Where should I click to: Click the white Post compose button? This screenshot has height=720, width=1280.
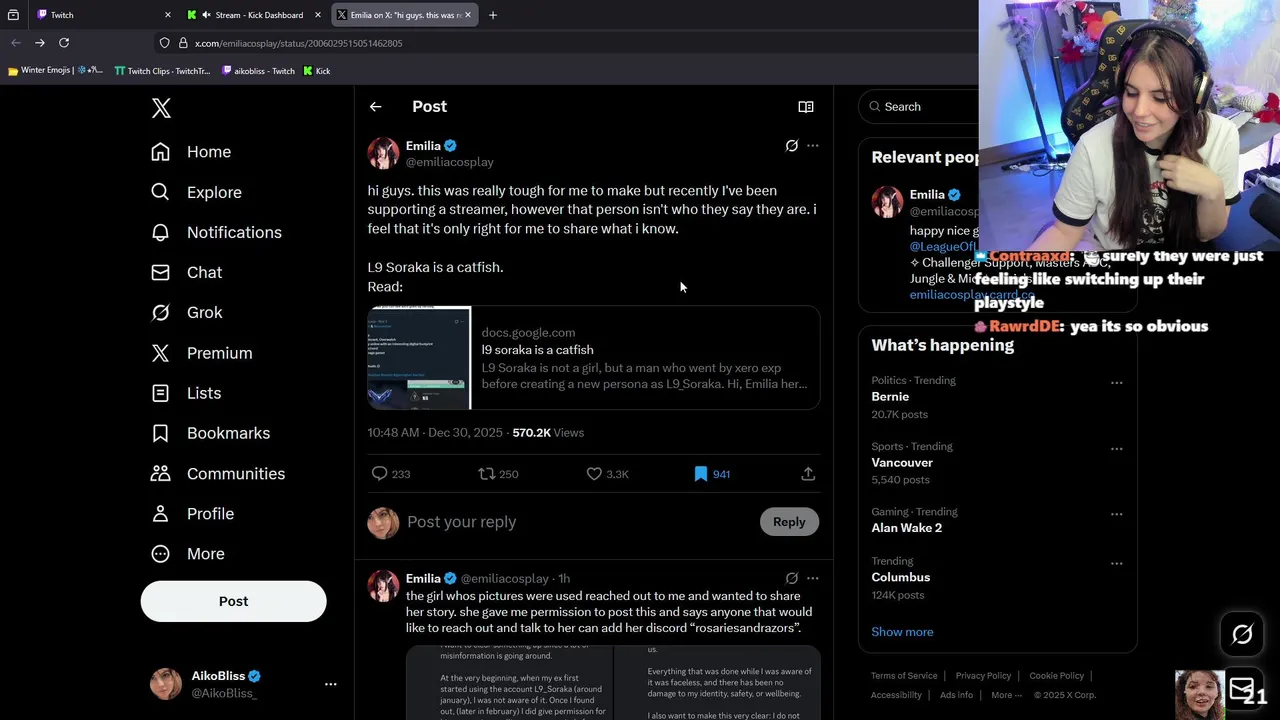point(233,601)
